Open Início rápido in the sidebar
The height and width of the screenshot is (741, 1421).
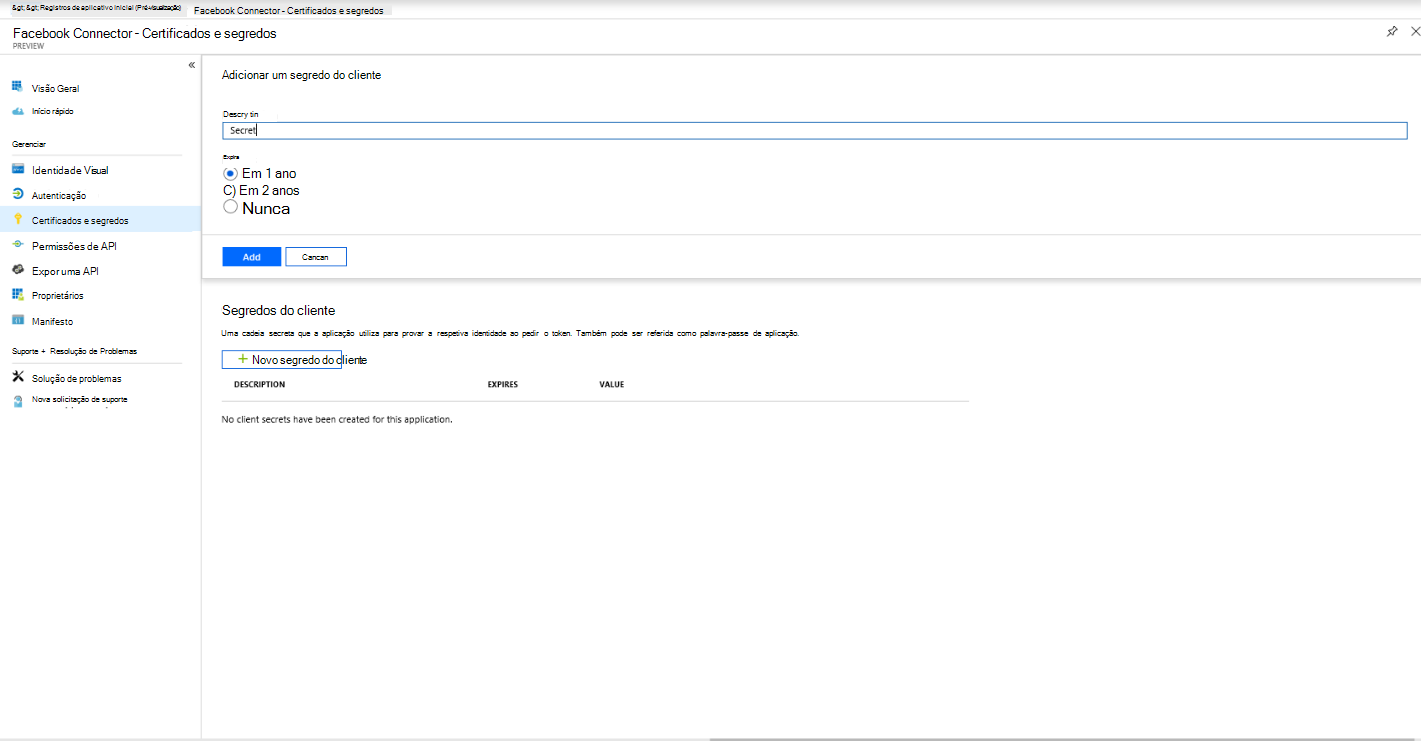click(x=52, y=111)
